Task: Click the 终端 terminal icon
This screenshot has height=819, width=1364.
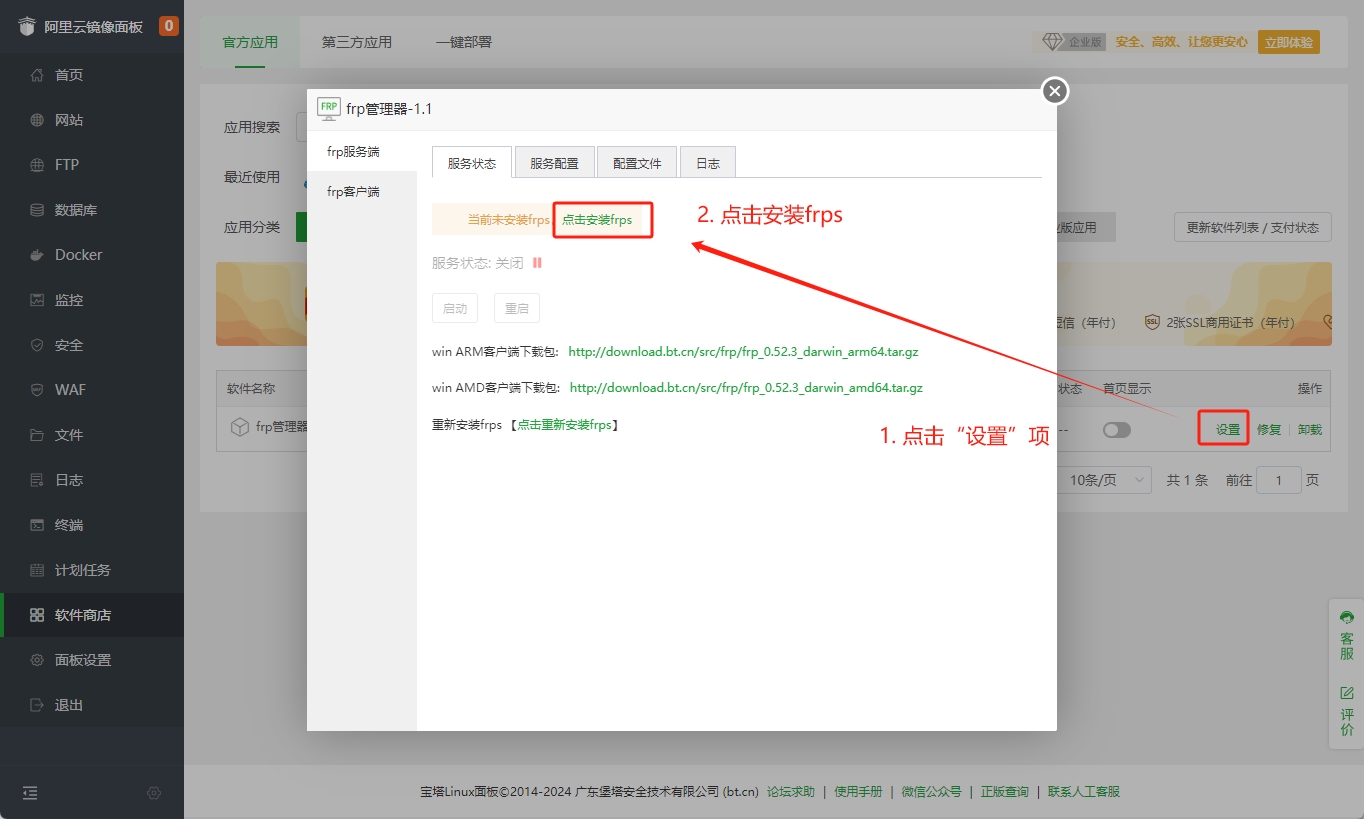Action: pyautogui.click(x=37, y=525)
